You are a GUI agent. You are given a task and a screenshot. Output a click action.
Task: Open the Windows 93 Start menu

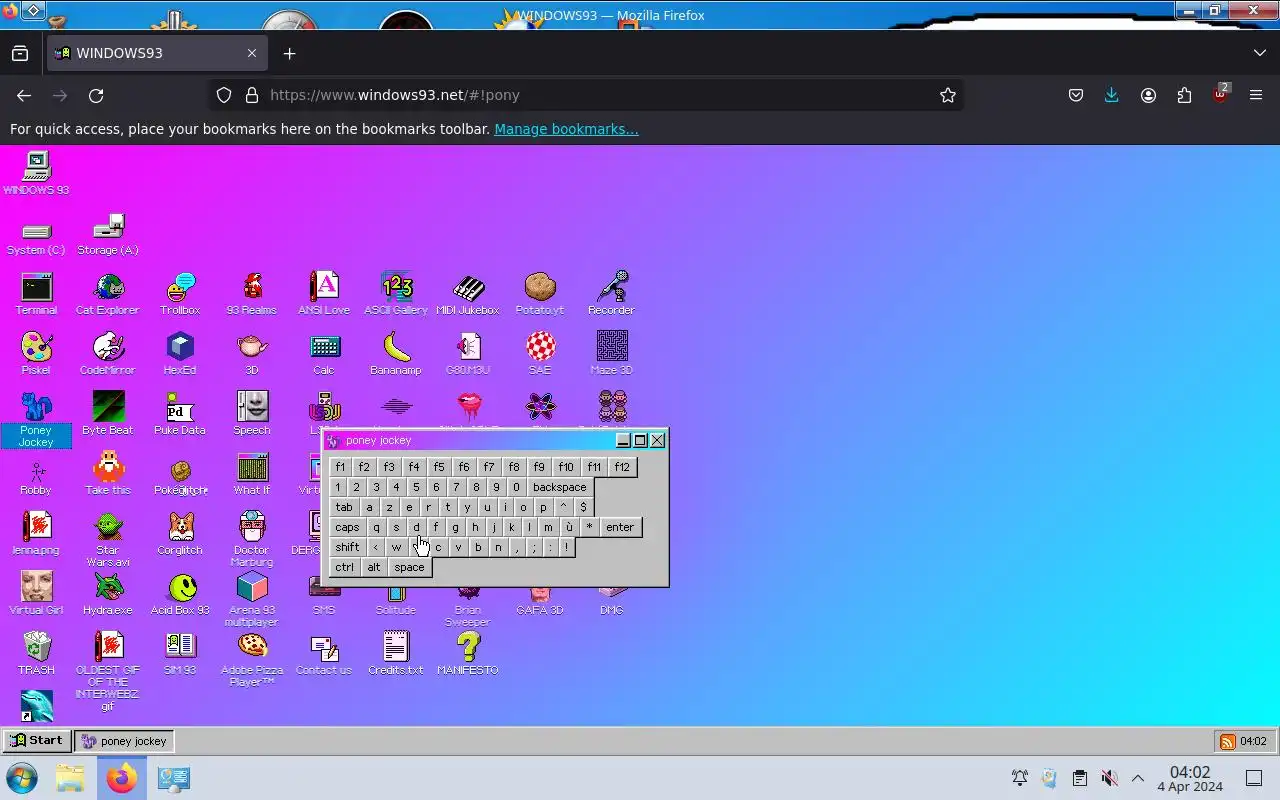pos(37,741)
